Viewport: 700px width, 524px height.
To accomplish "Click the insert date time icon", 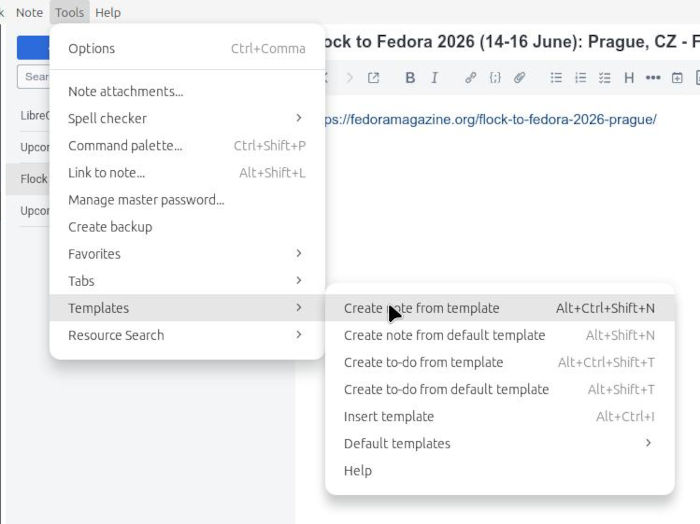I will 677,78.
